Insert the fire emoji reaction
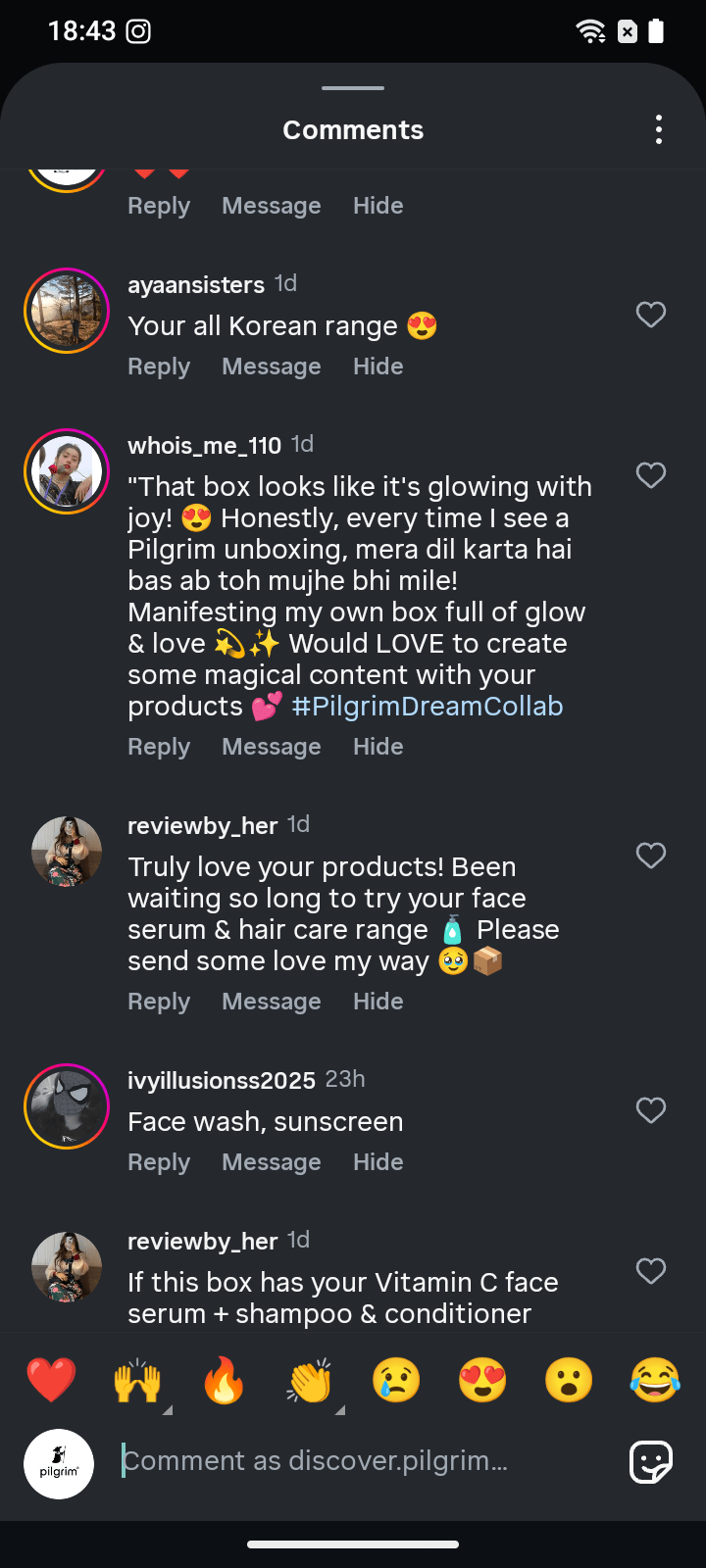This screenshot has width=706, height=1568. click(x=224, y=1380)
